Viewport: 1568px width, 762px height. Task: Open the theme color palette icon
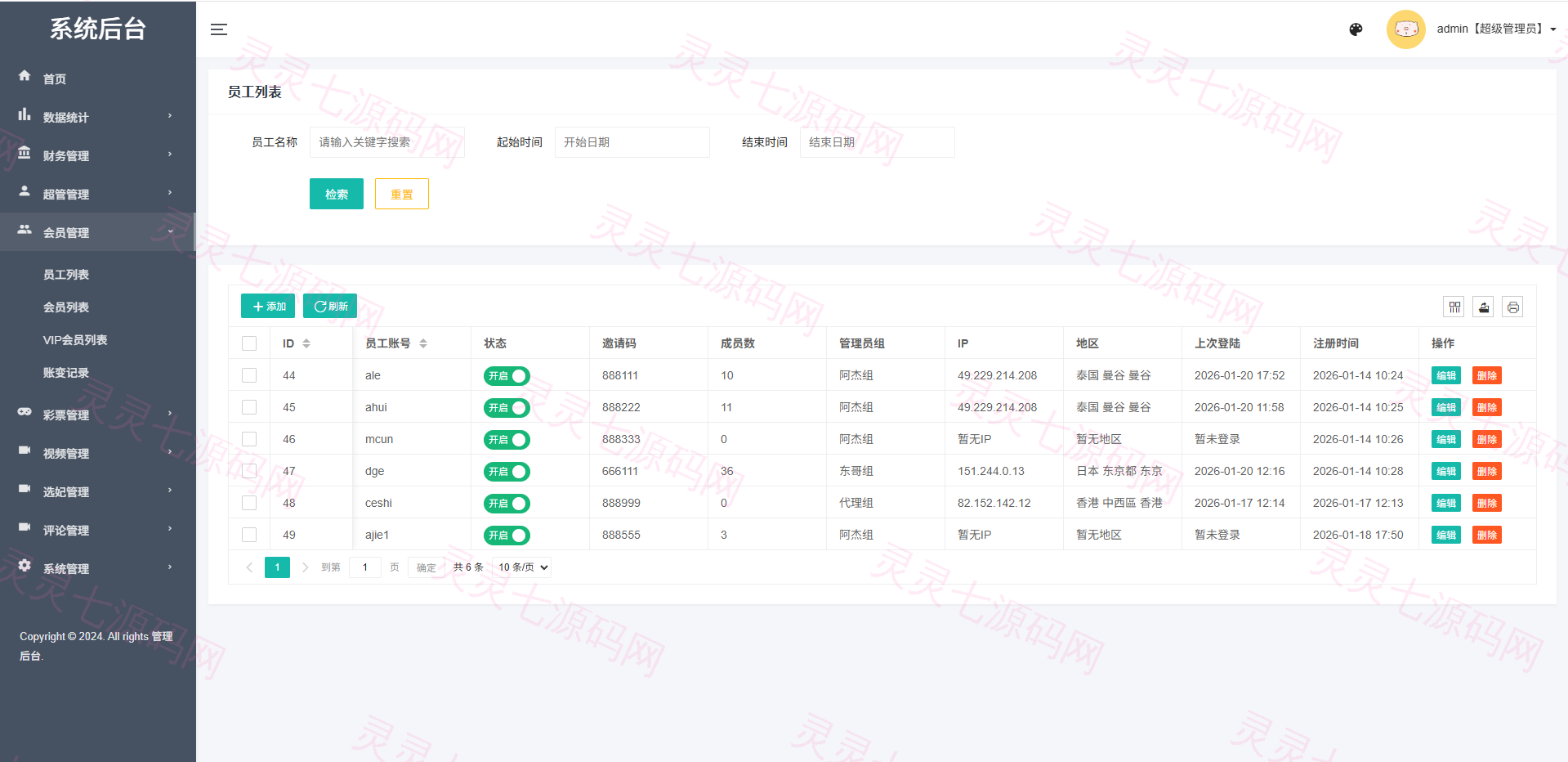(x=1356, y=29)
